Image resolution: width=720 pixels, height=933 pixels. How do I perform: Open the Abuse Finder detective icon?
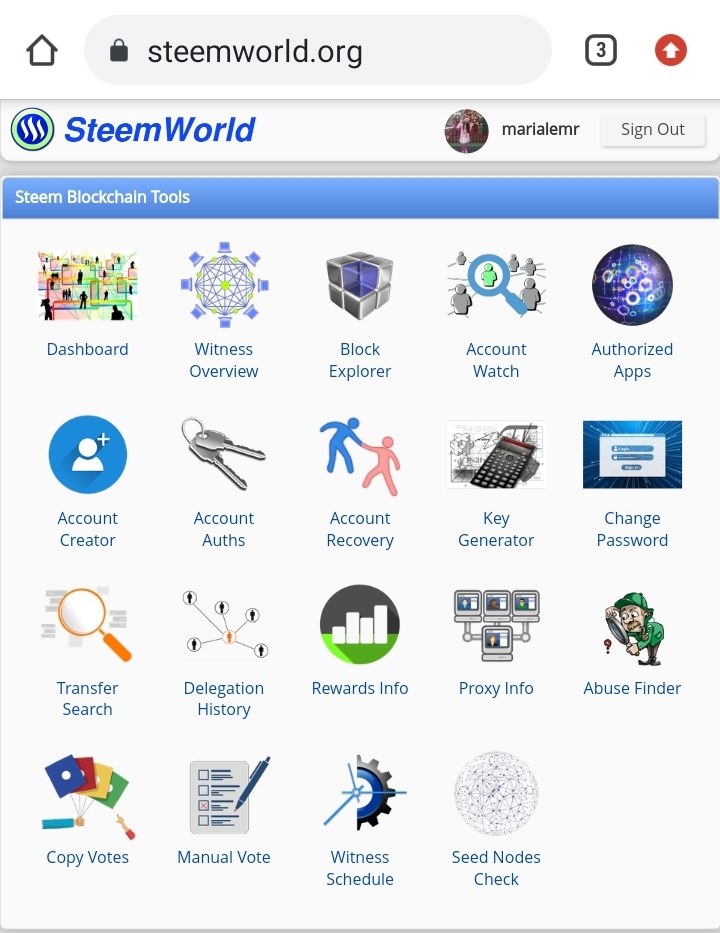point(633,628)
